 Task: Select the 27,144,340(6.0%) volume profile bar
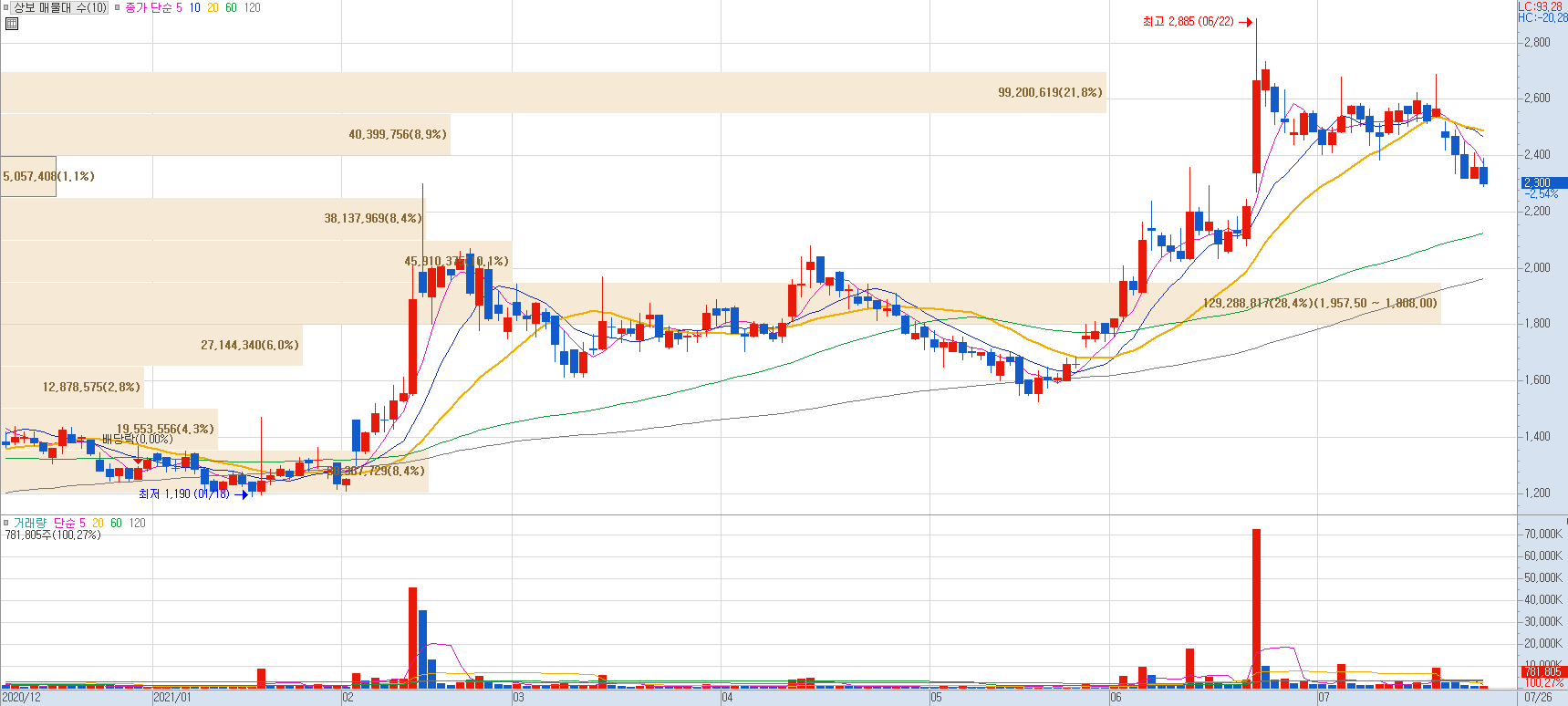151,345
